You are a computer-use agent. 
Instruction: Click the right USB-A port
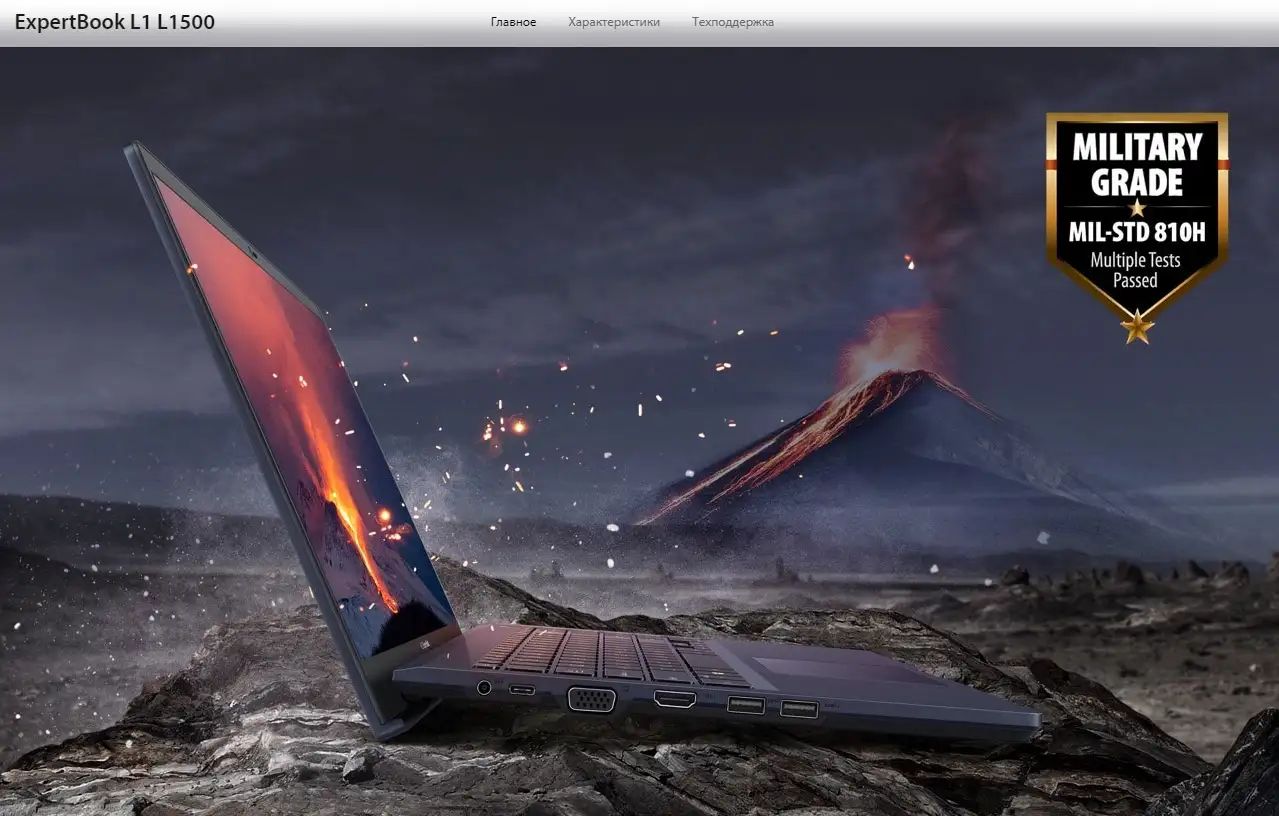798,709
